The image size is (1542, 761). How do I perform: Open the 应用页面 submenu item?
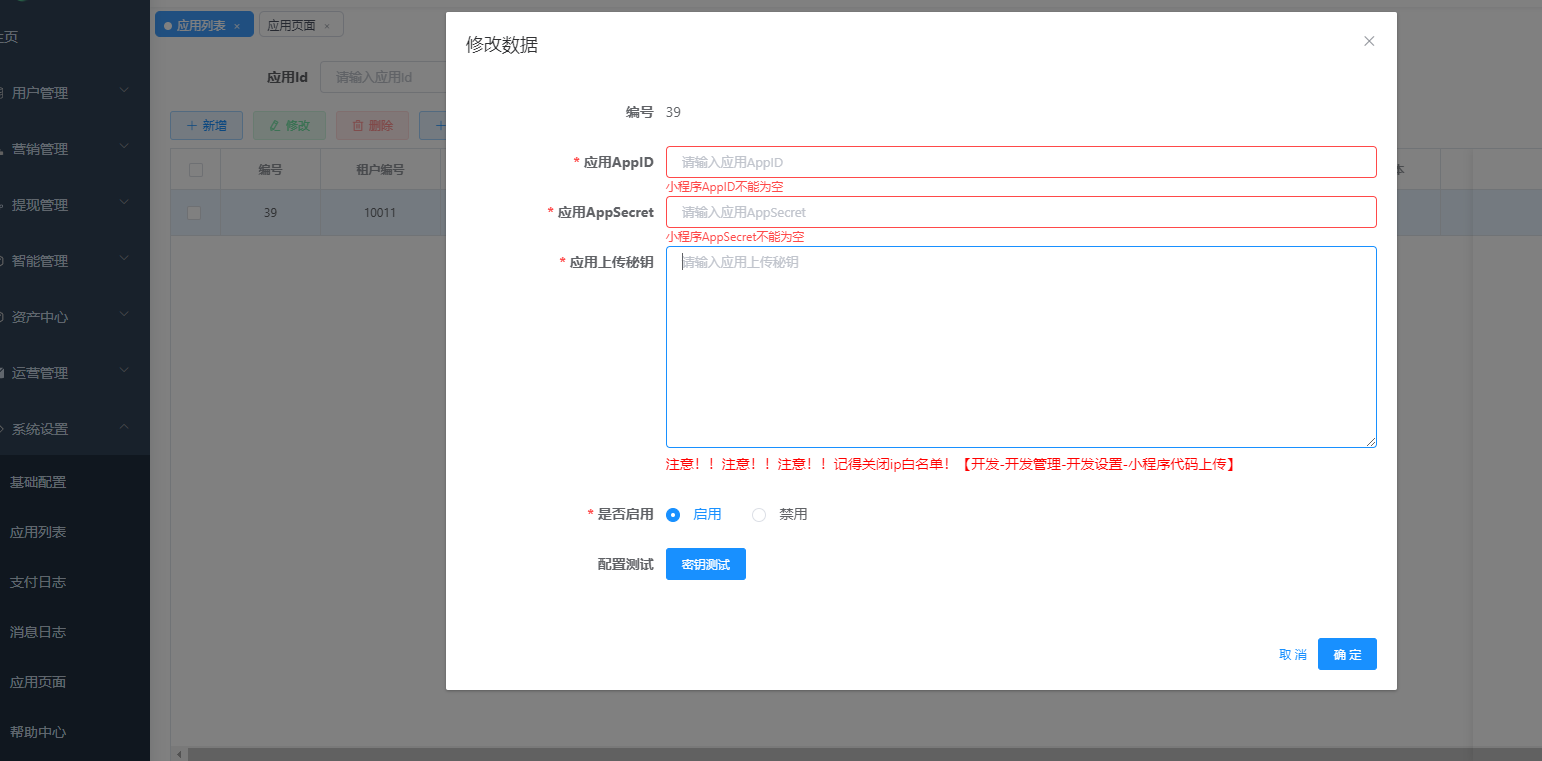(x=75, y=682)
